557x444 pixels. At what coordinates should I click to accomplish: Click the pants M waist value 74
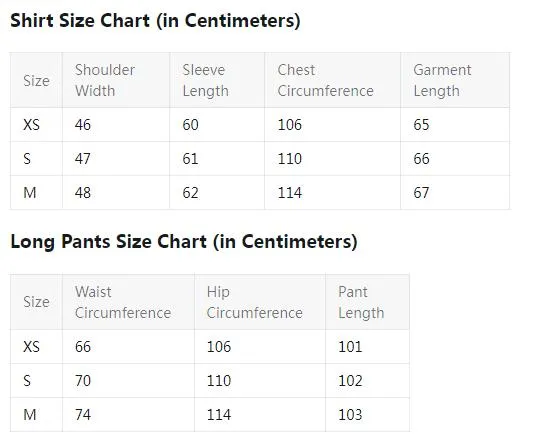(x=83, y=415)
